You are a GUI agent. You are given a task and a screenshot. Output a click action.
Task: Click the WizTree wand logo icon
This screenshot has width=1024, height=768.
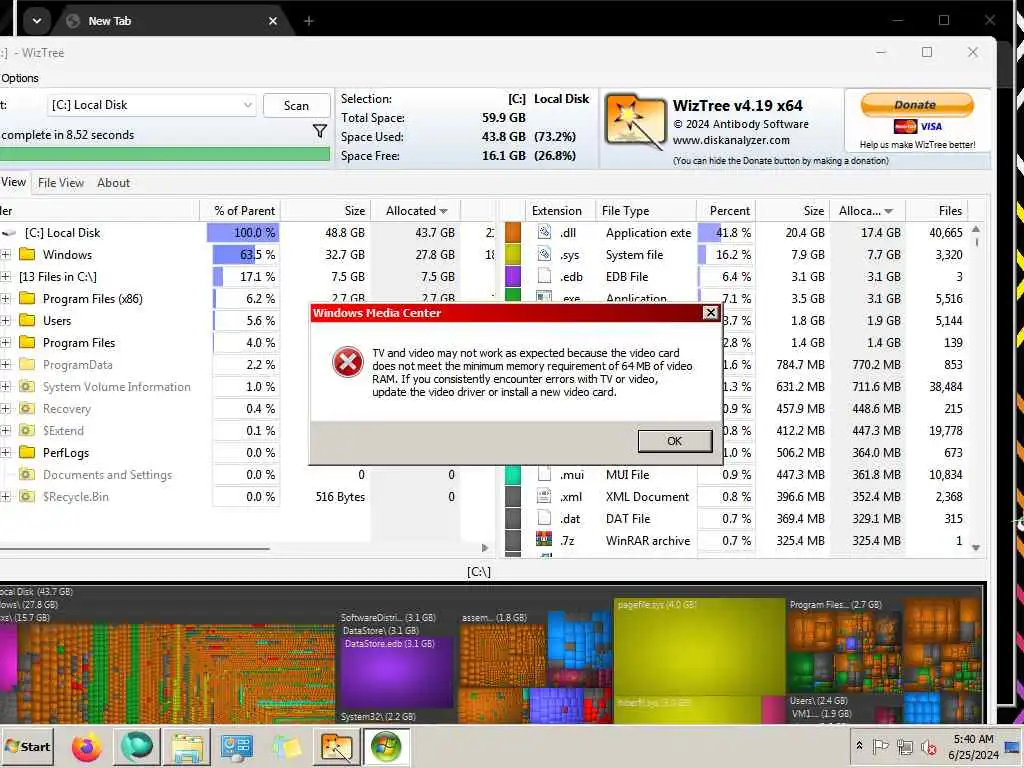tap(634, 122)
